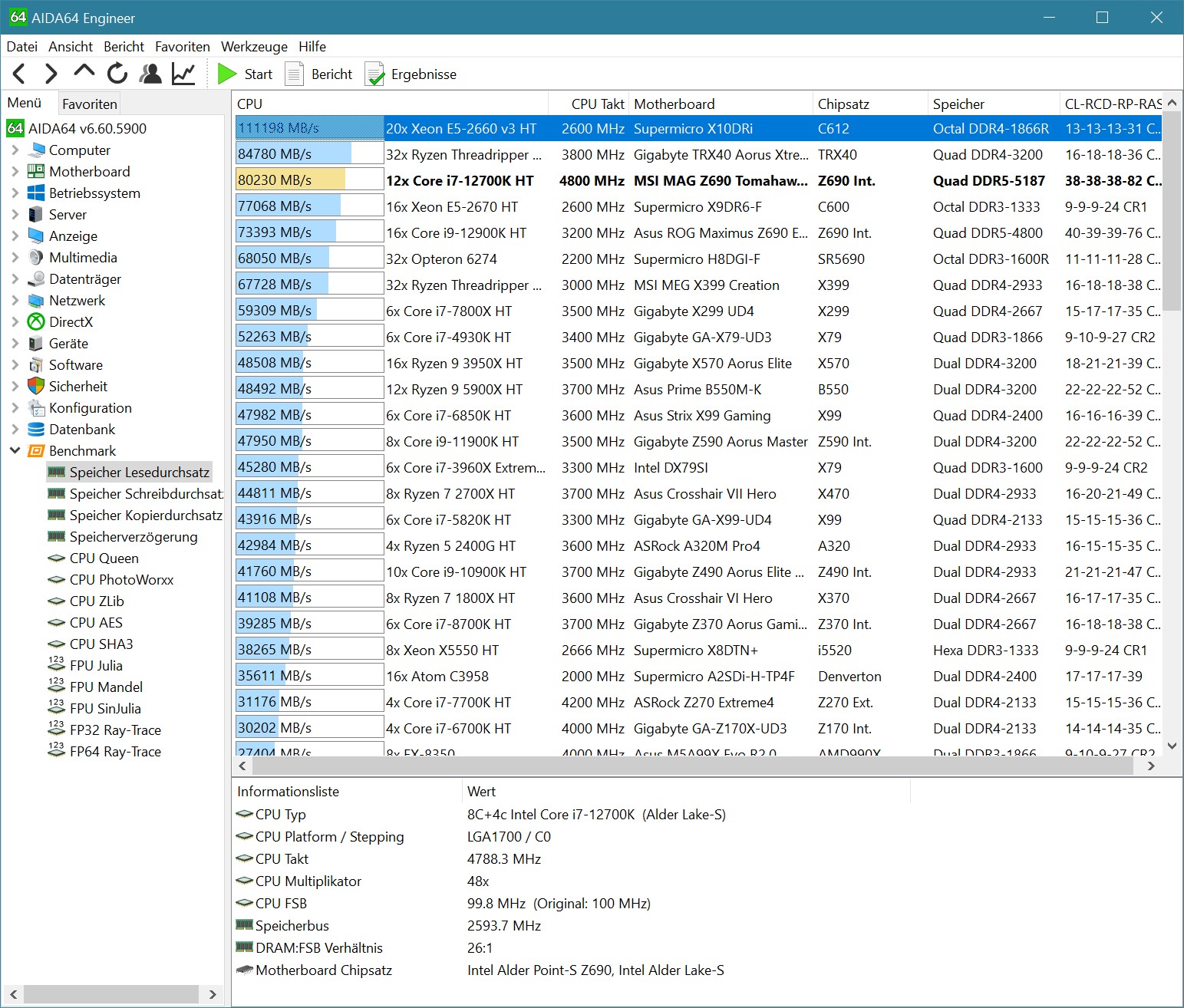The height and width of the screenshot is (1008, 1184).
Task: Start the benchmark with green play icon
Action: (x=226, y=74)
